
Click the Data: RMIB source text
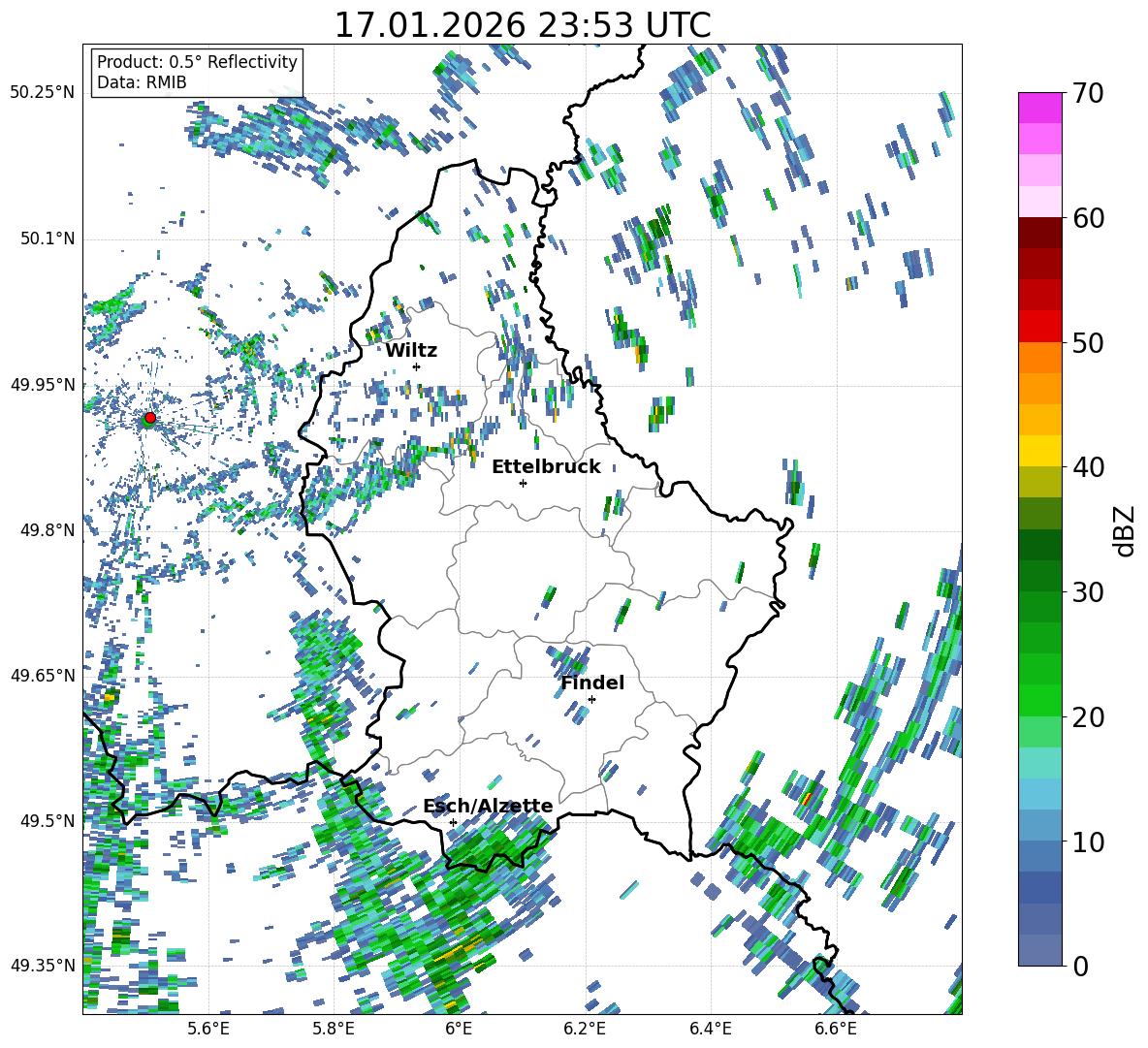(x=142, y=82)
